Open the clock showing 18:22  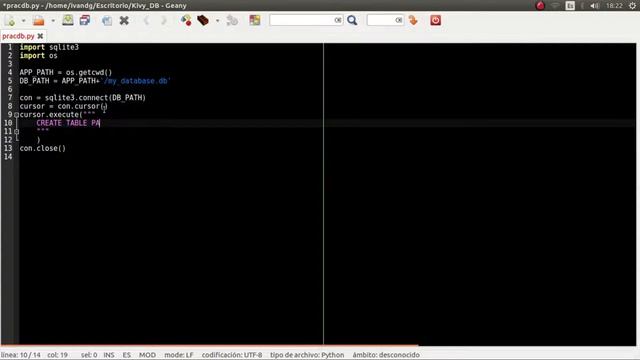(614, 5)
